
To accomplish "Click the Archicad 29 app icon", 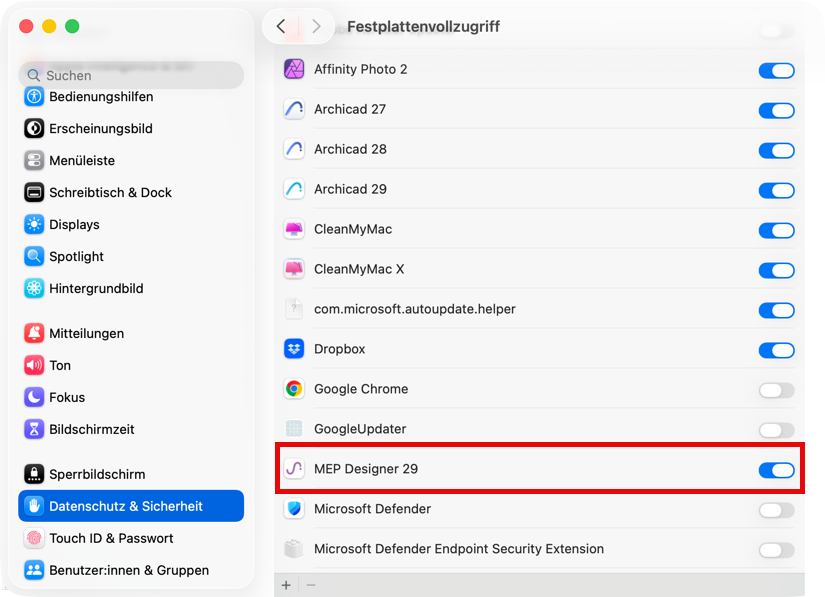I will point(294,189).
